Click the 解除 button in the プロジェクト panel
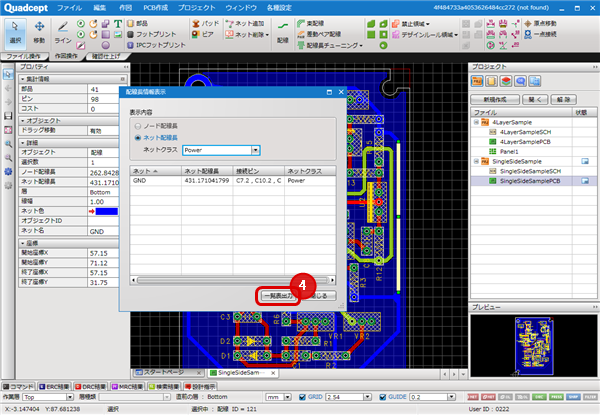This screenshot has width=600, height=415. pyautogui.click(x=563, y=99)
